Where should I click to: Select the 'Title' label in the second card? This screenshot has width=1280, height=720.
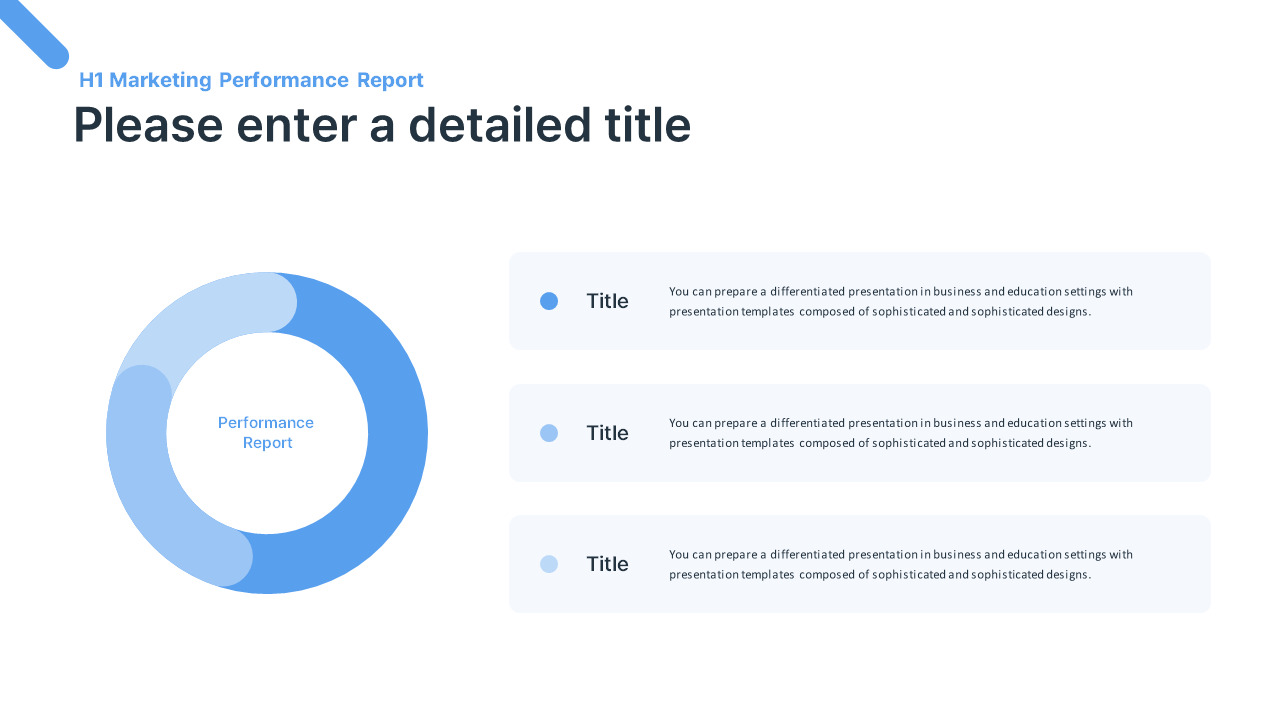point(607,433)
